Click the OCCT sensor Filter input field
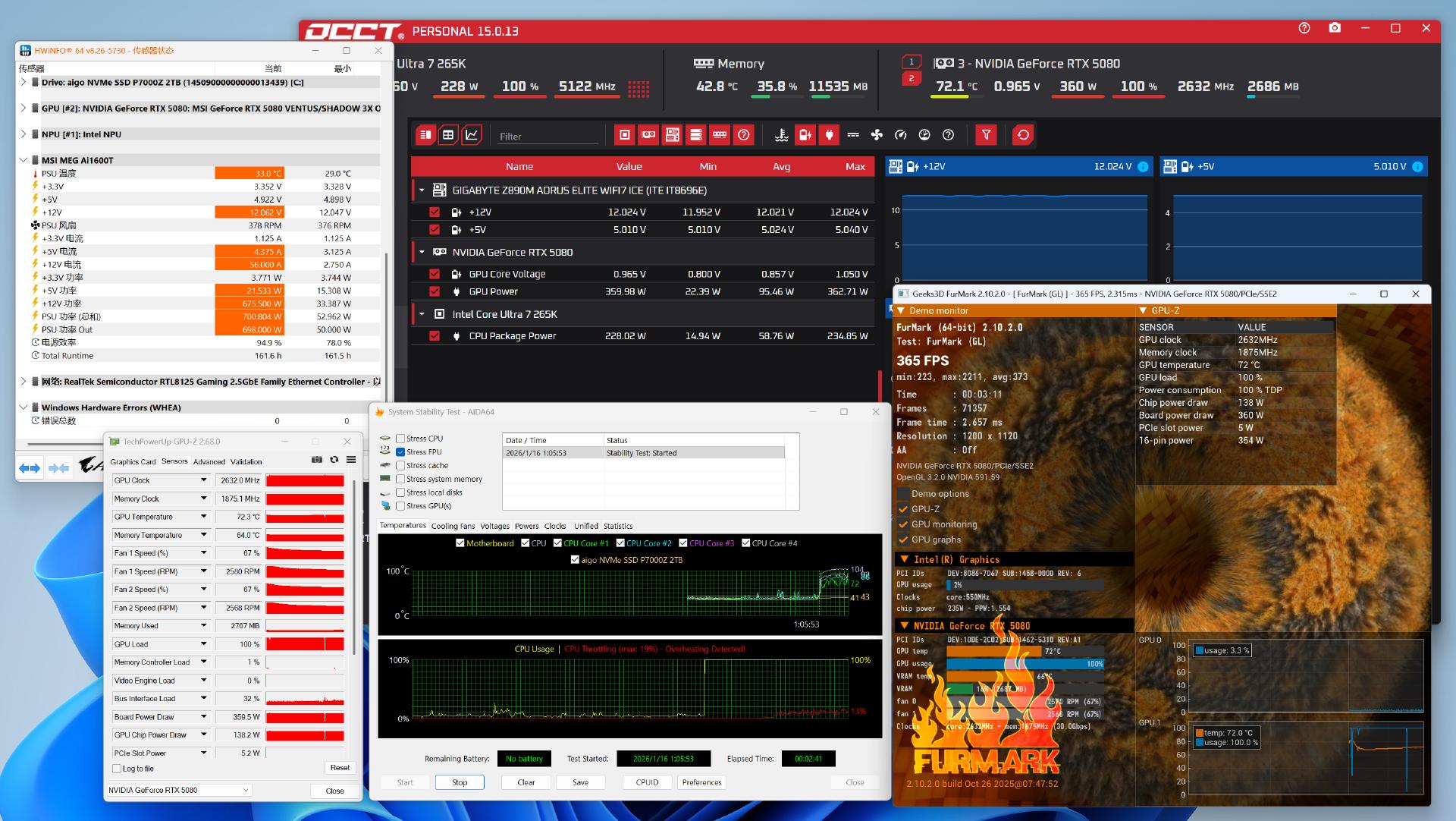The height and width of the screenshot is (821, 1456). pyautogui.click(x=546, y=137)
